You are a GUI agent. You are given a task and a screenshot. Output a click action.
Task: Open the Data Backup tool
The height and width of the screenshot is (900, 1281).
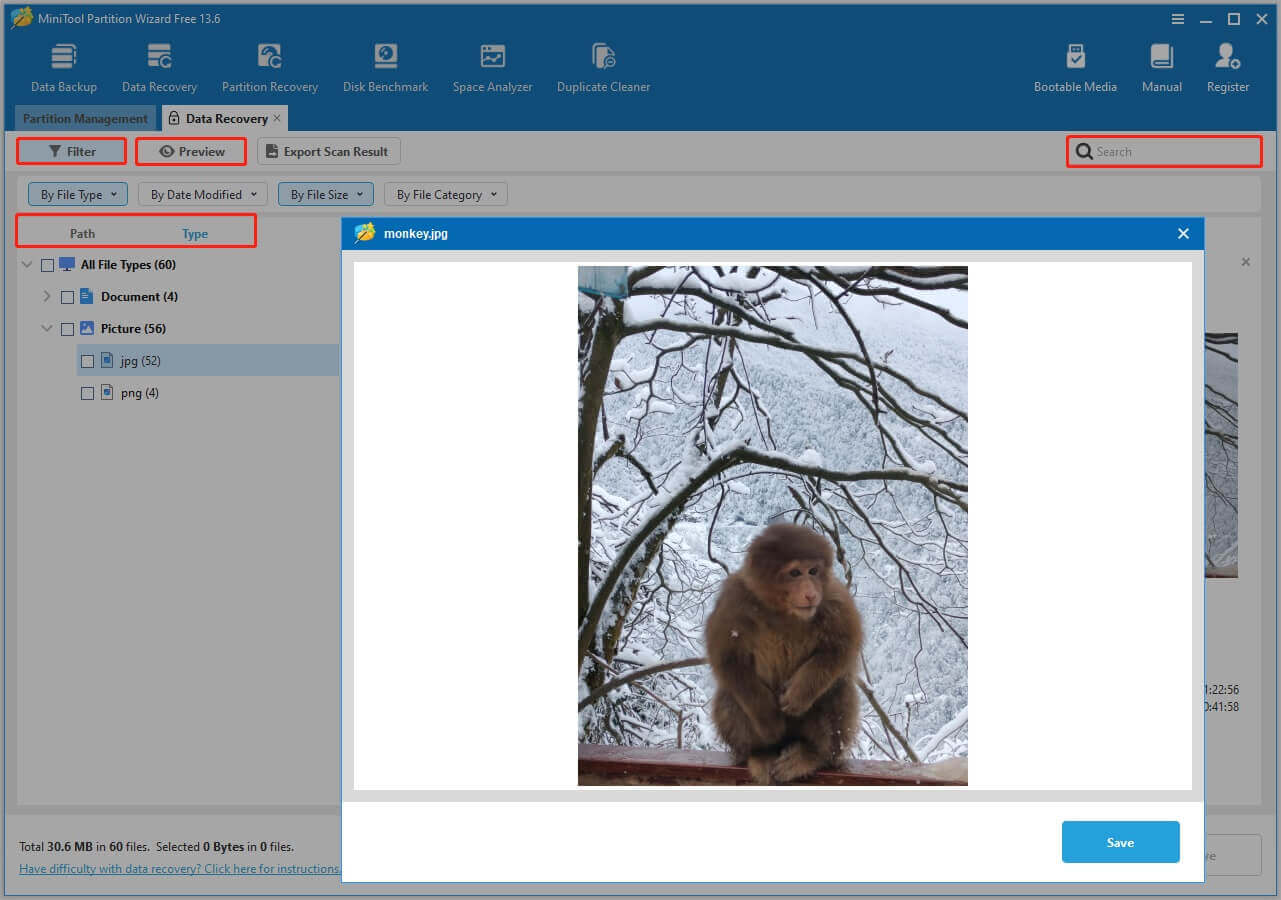[63, 65]
